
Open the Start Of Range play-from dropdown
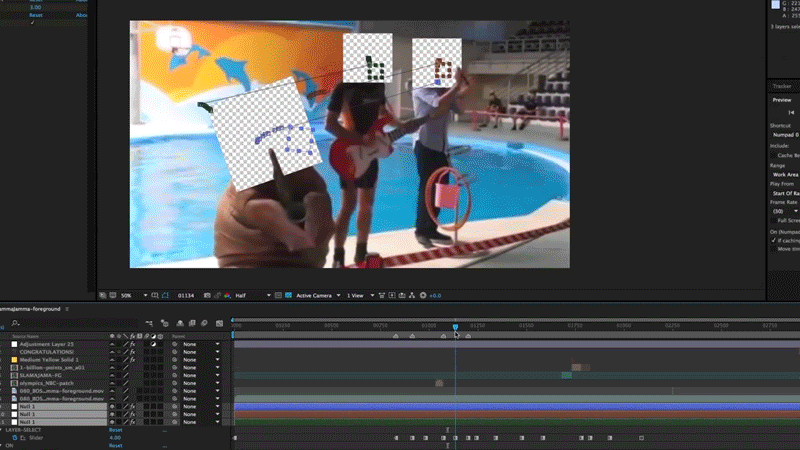[785, 193]
